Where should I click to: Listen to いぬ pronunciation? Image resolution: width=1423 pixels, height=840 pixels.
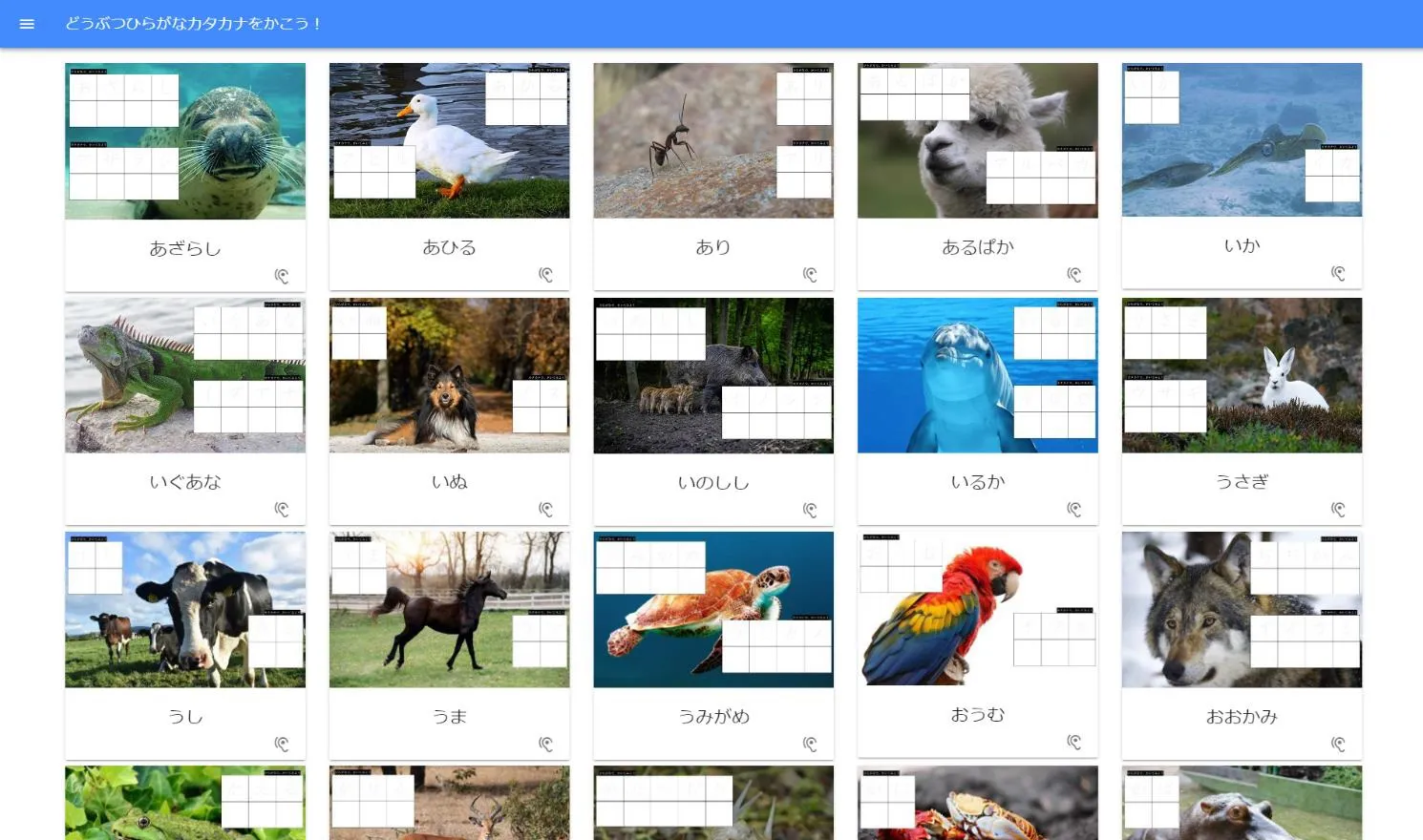coord(545,510)
